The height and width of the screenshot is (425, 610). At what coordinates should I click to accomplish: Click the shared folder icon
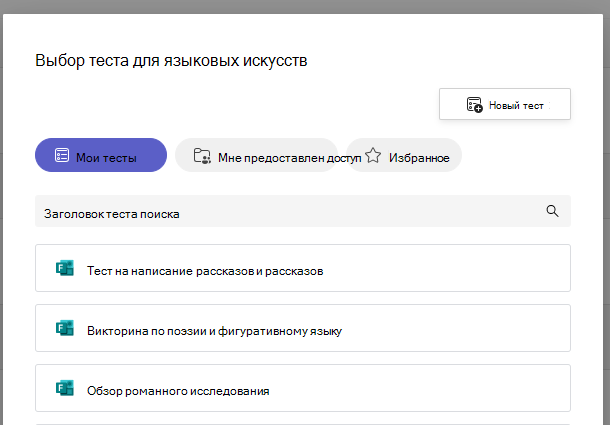click(202, 156)
